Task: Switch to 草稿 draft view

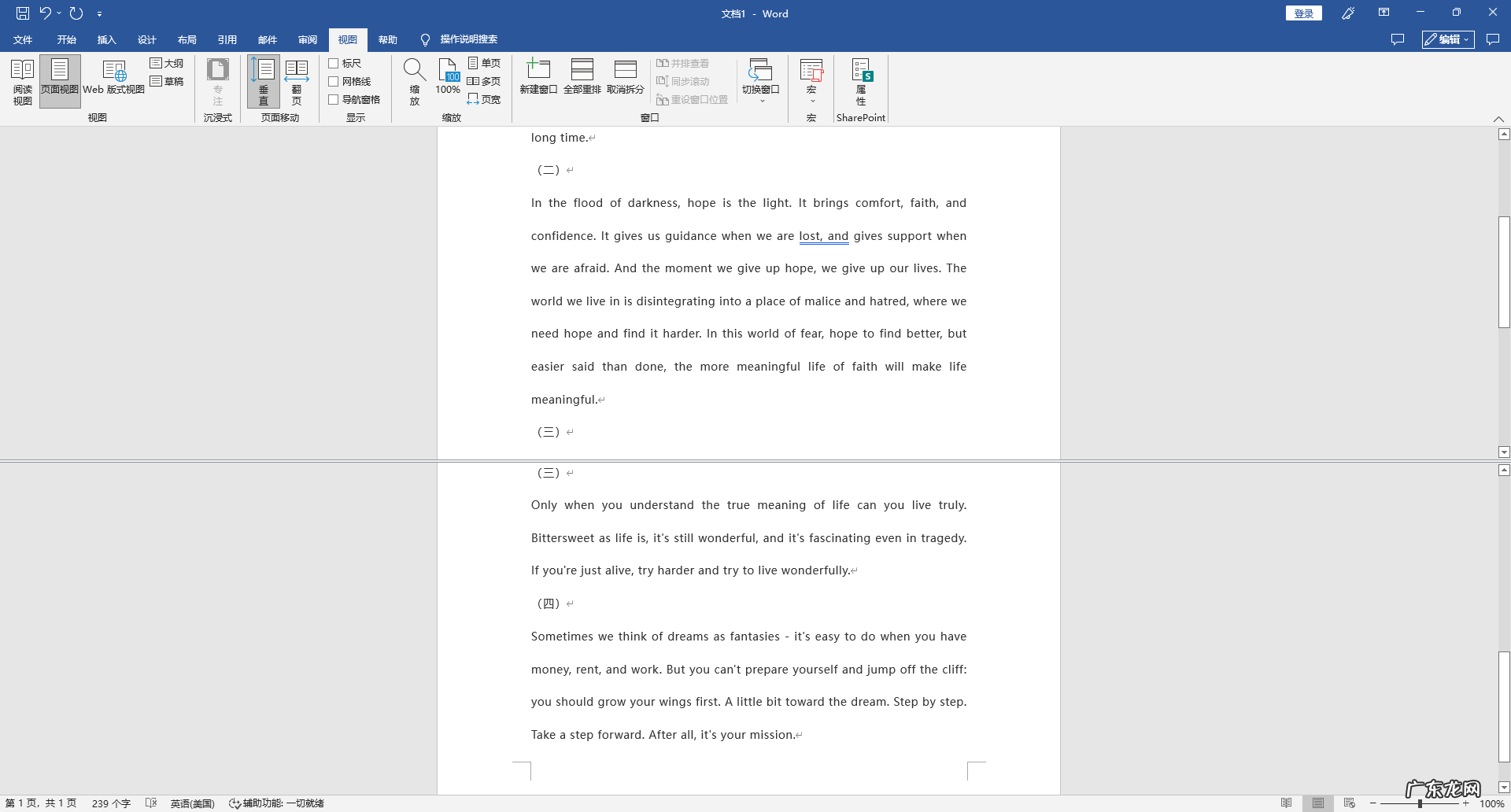Action: click(167, 82)
